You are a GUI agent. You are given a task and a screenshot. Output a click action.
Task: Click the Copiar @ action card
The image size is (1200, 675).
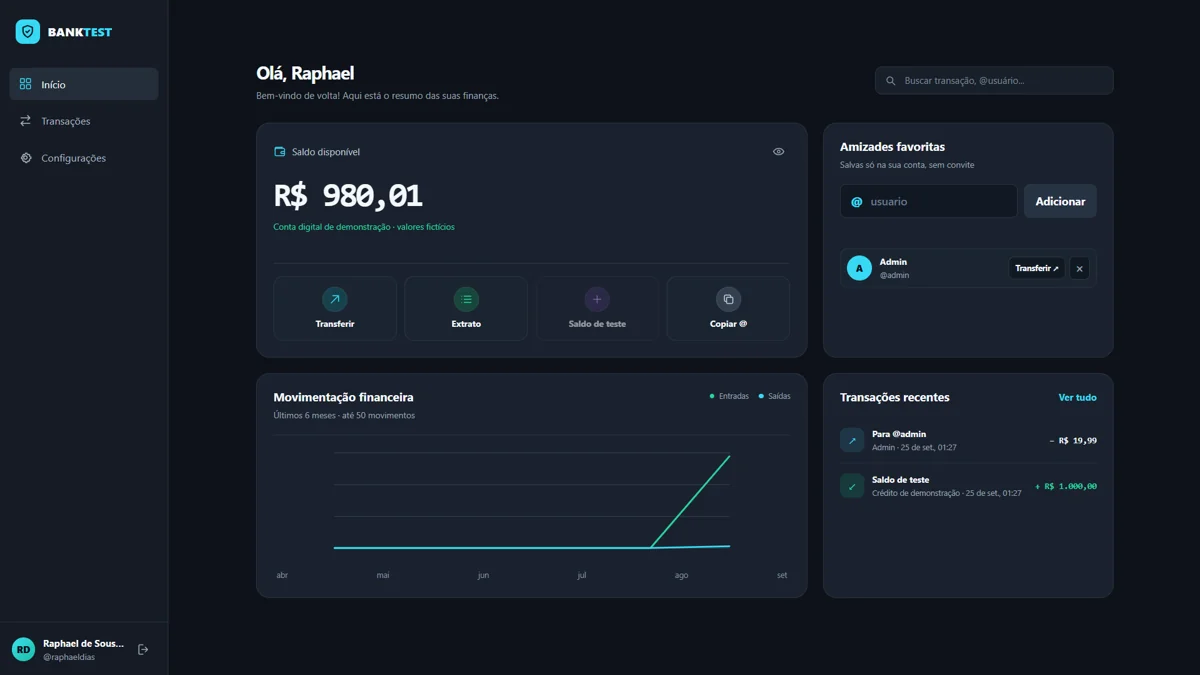click(x=728, y=309)
